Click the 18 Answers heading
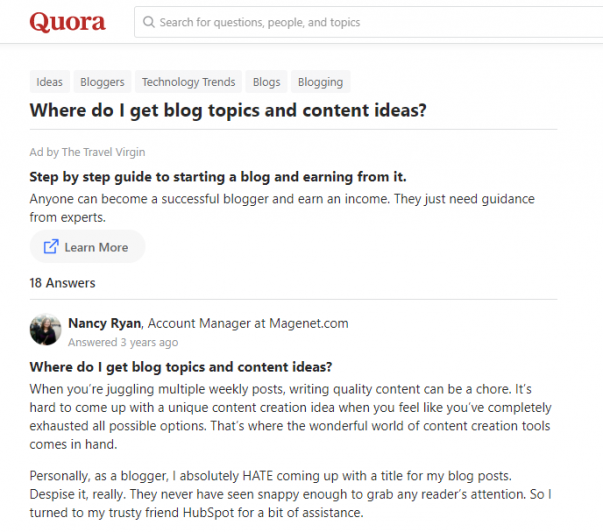The height and width of the screenshot is (532, 603). coord(62,283)
